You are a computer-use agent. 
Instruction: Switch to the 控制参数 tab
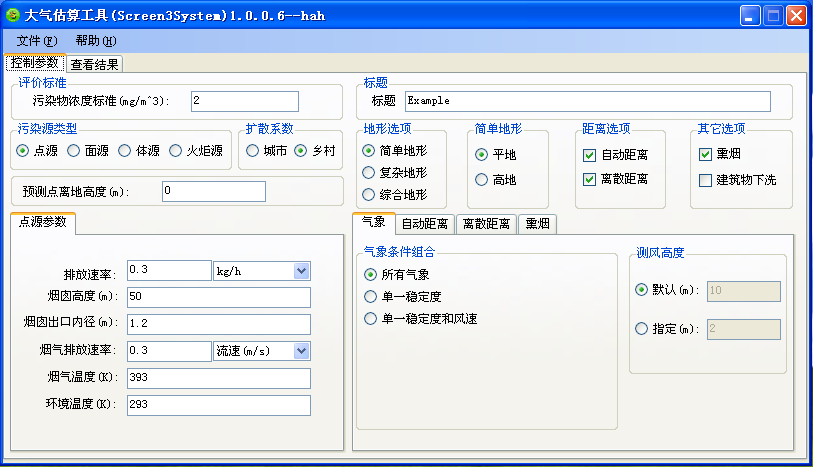coord(35,63)
